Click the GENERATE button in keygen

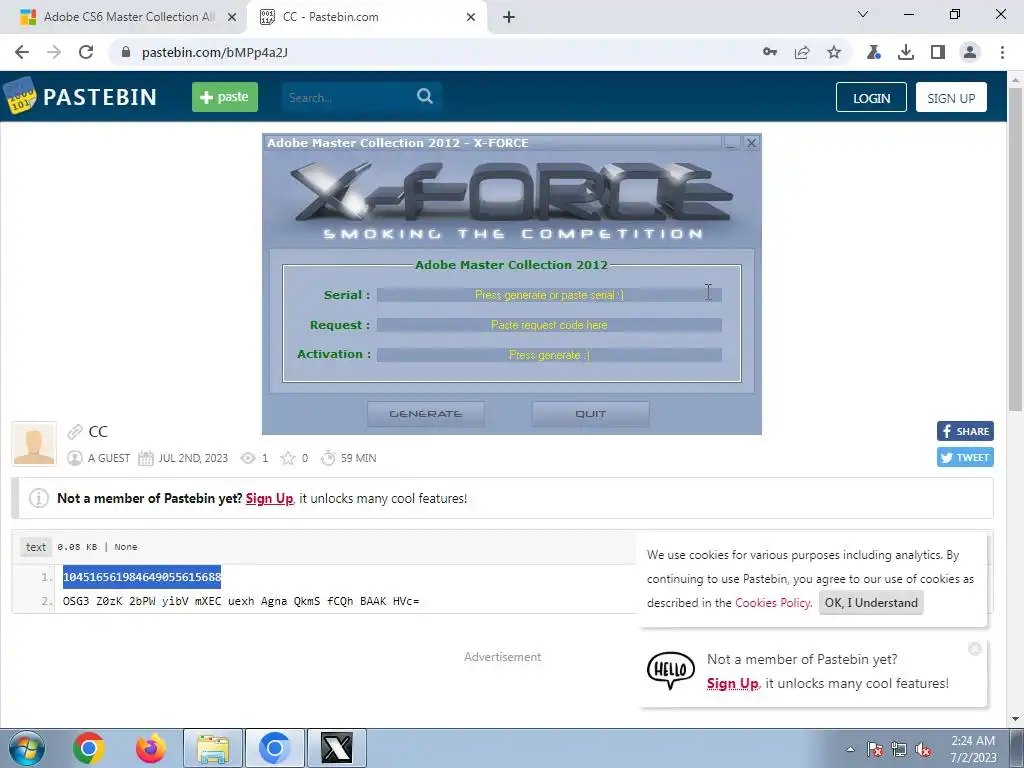426,414
